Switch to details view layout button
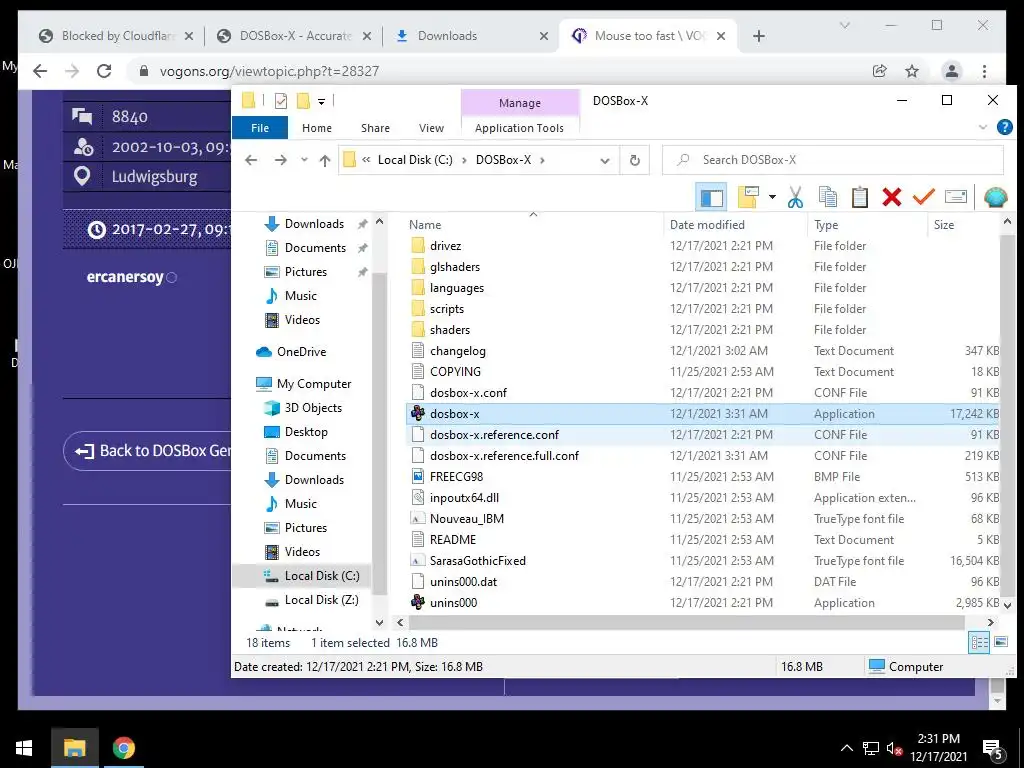Viewport: 1024px width, 768px height. point(980,643)
